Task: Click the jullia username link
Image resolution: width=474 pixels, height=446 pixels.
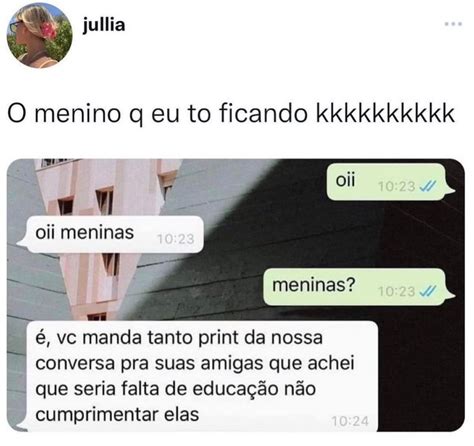Action: [104, 25]
